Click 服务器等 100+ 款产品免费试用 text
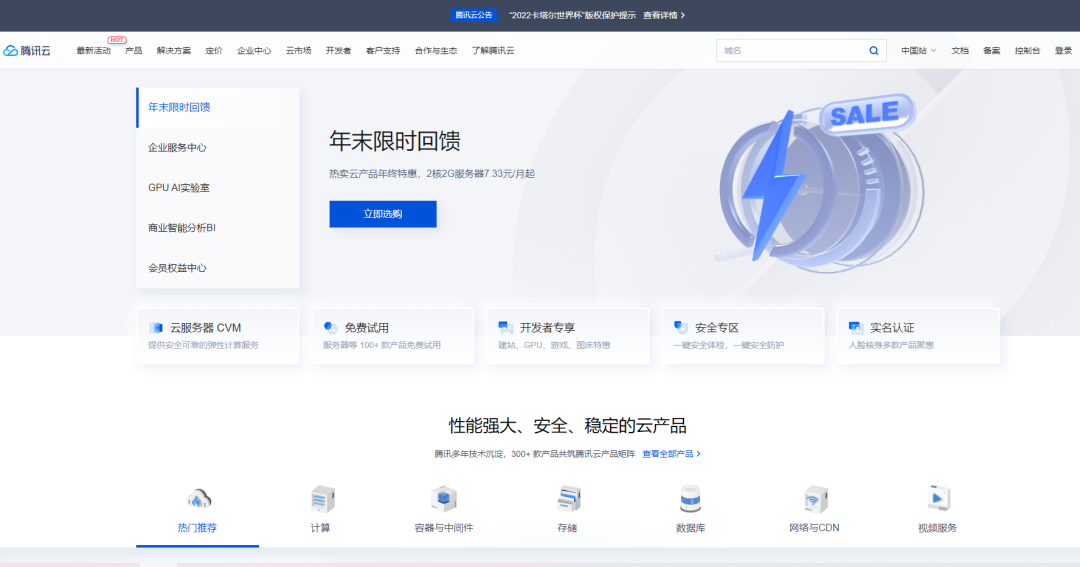The width and height of the screenshot is (1080, 567). (x=382, y=345)
